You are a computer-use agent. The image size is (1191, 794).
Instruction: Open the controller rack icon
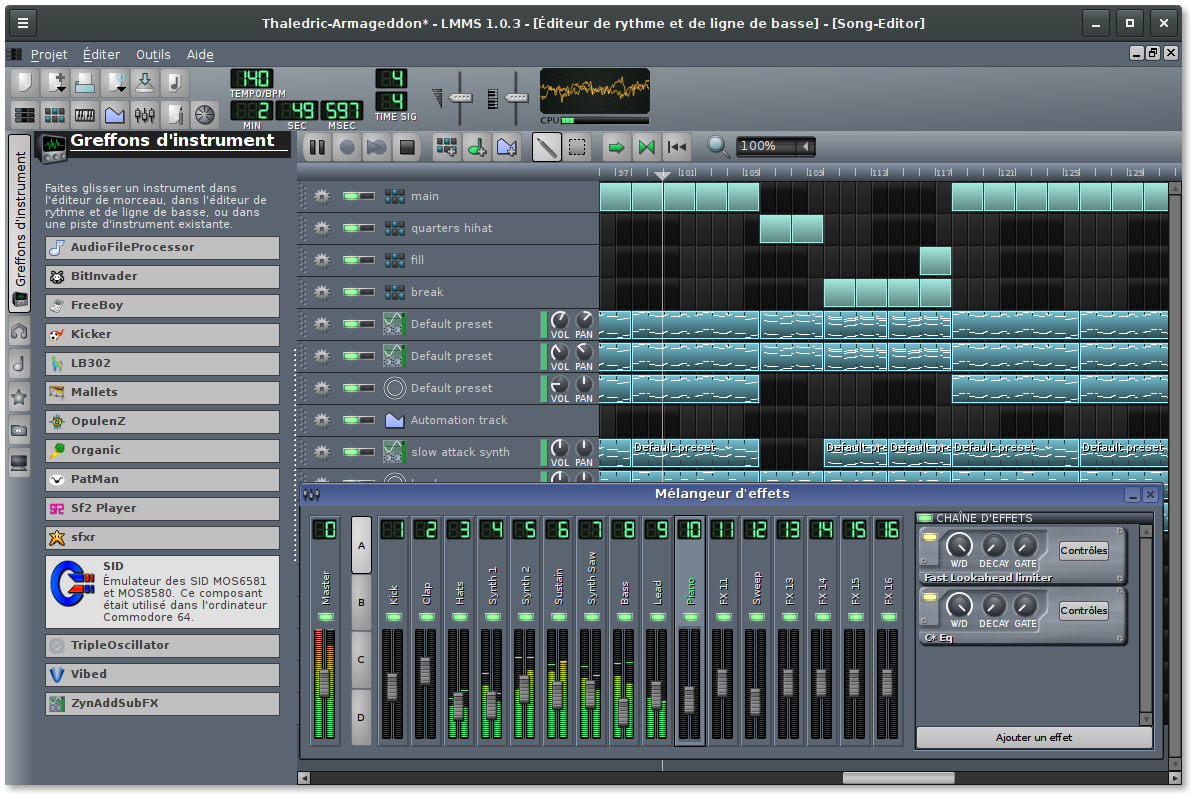(x=204, y=115)
